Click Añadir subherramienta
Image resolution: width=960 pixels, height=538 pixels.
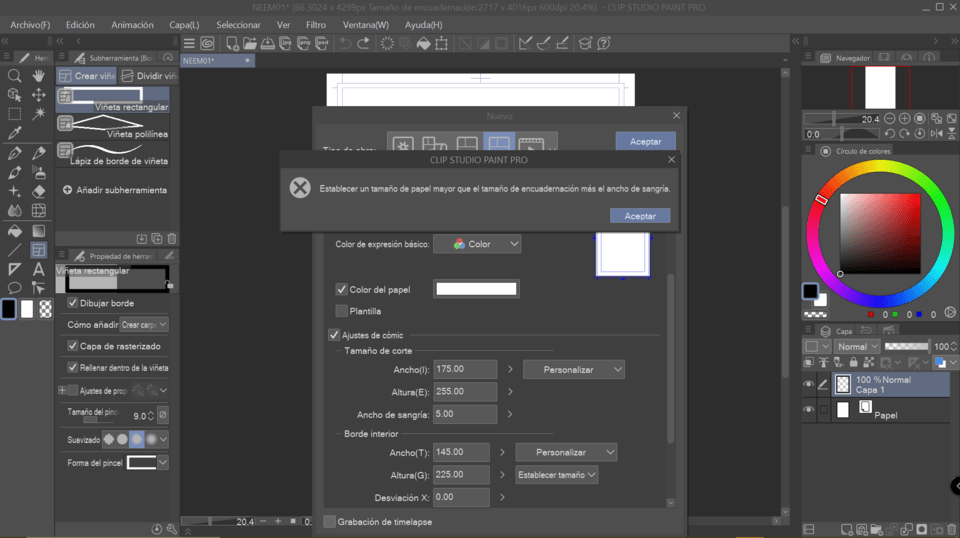click(114, 190)
